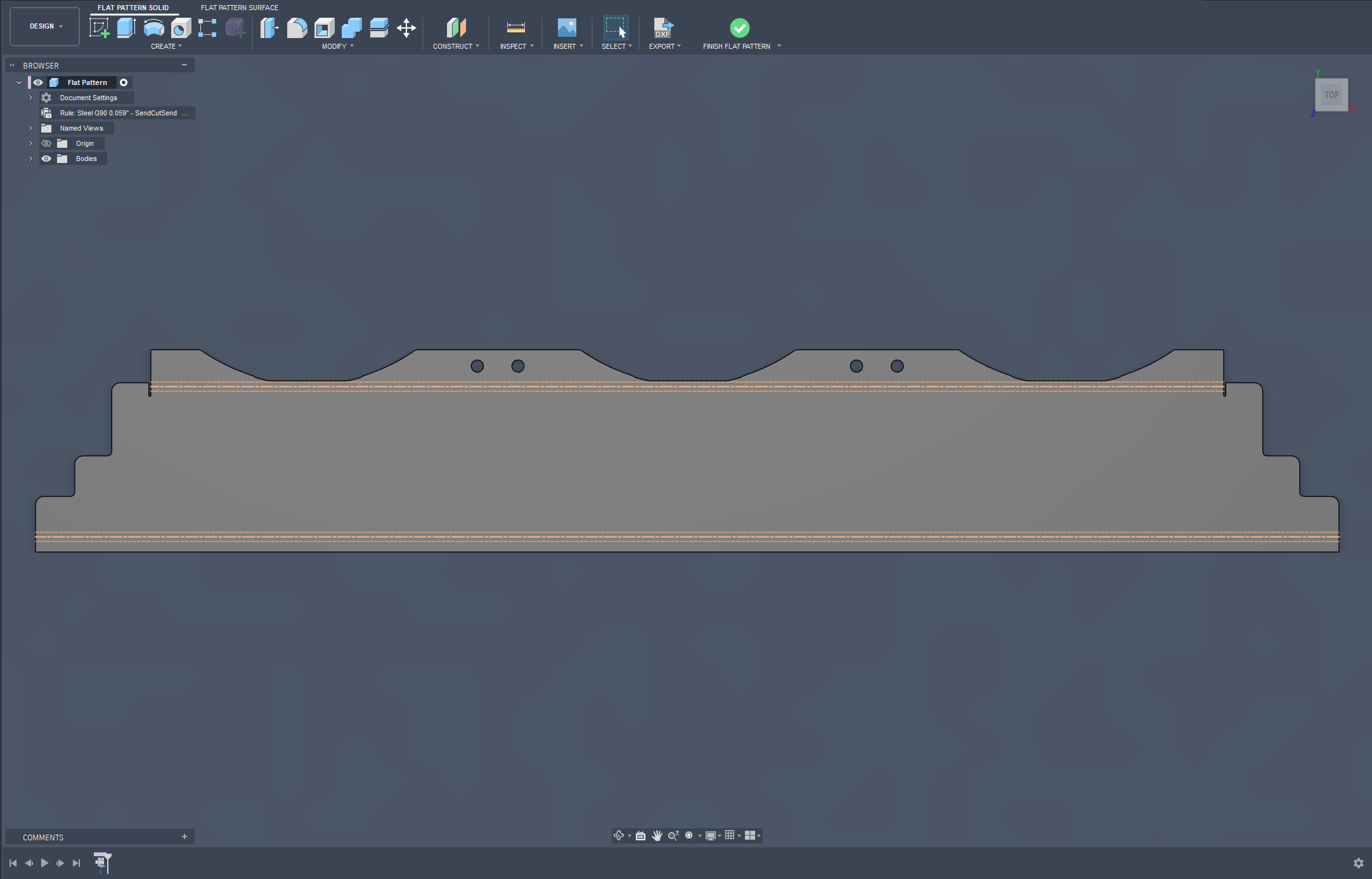Click the TOP face of ViewCube
Viewport: 1372px width, 879px height.
tap(1331, 95)
